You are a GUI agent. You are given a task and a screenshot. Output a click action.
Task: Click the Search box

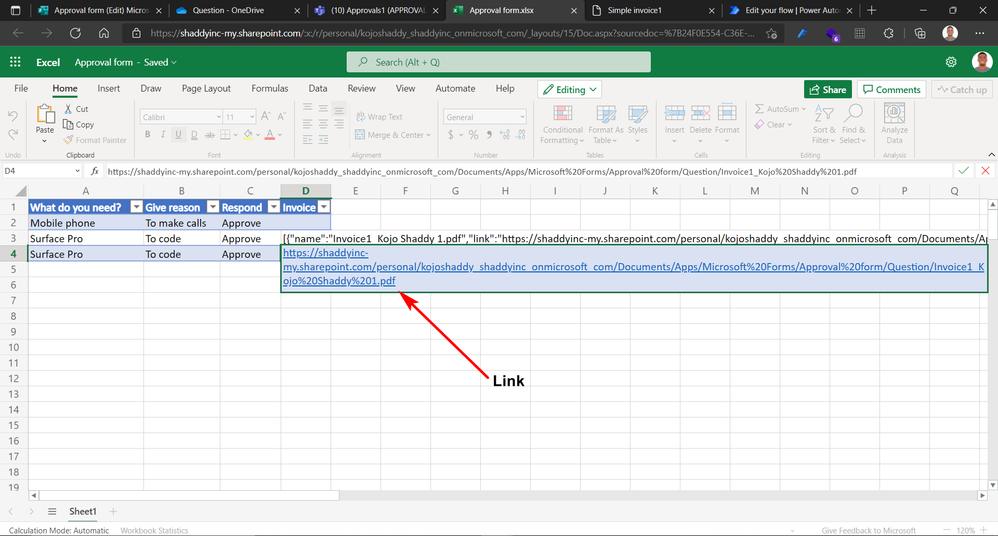point(498,62)
